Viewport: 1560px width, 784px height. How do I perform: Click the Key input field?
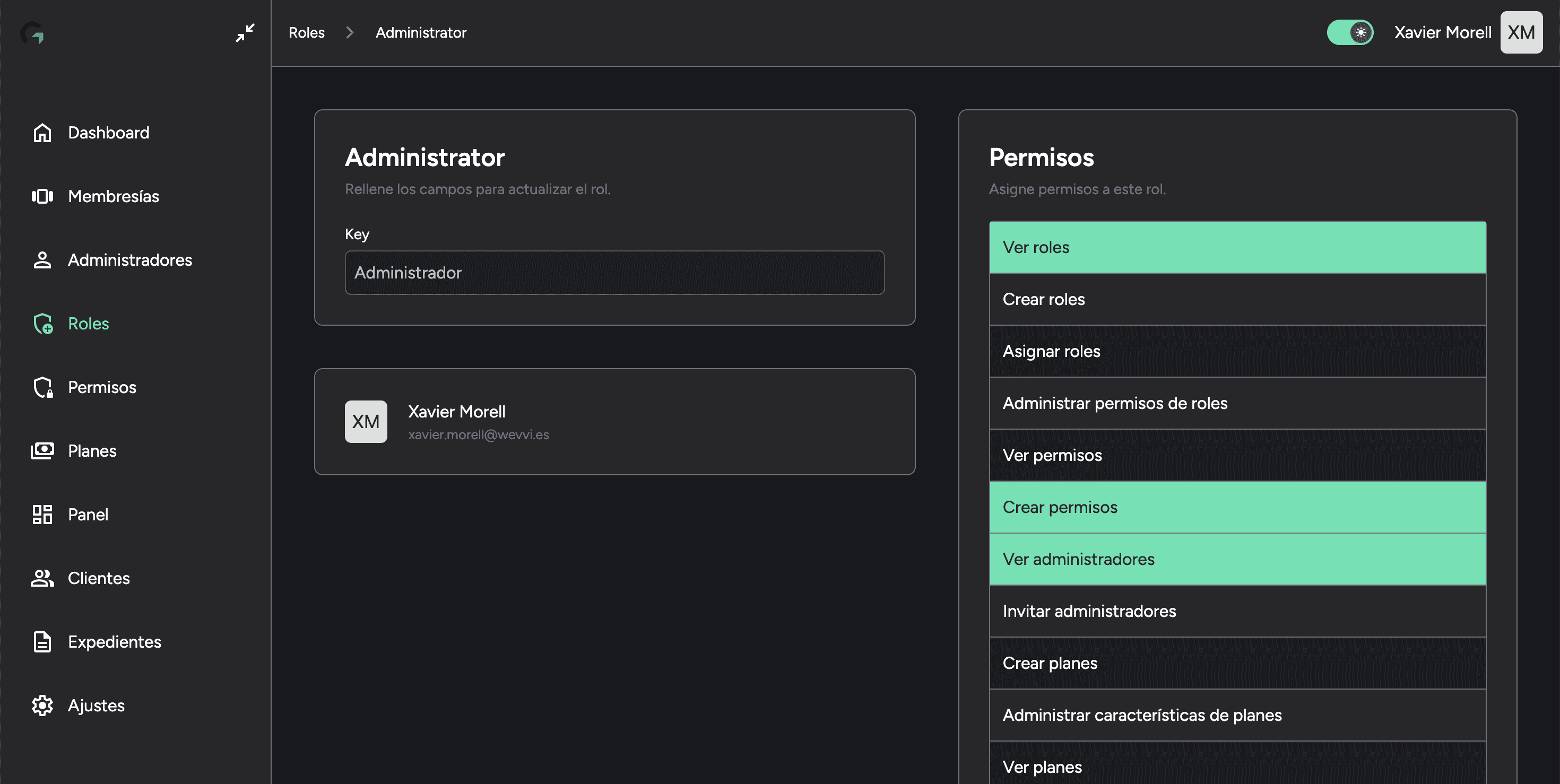point(614,273)
